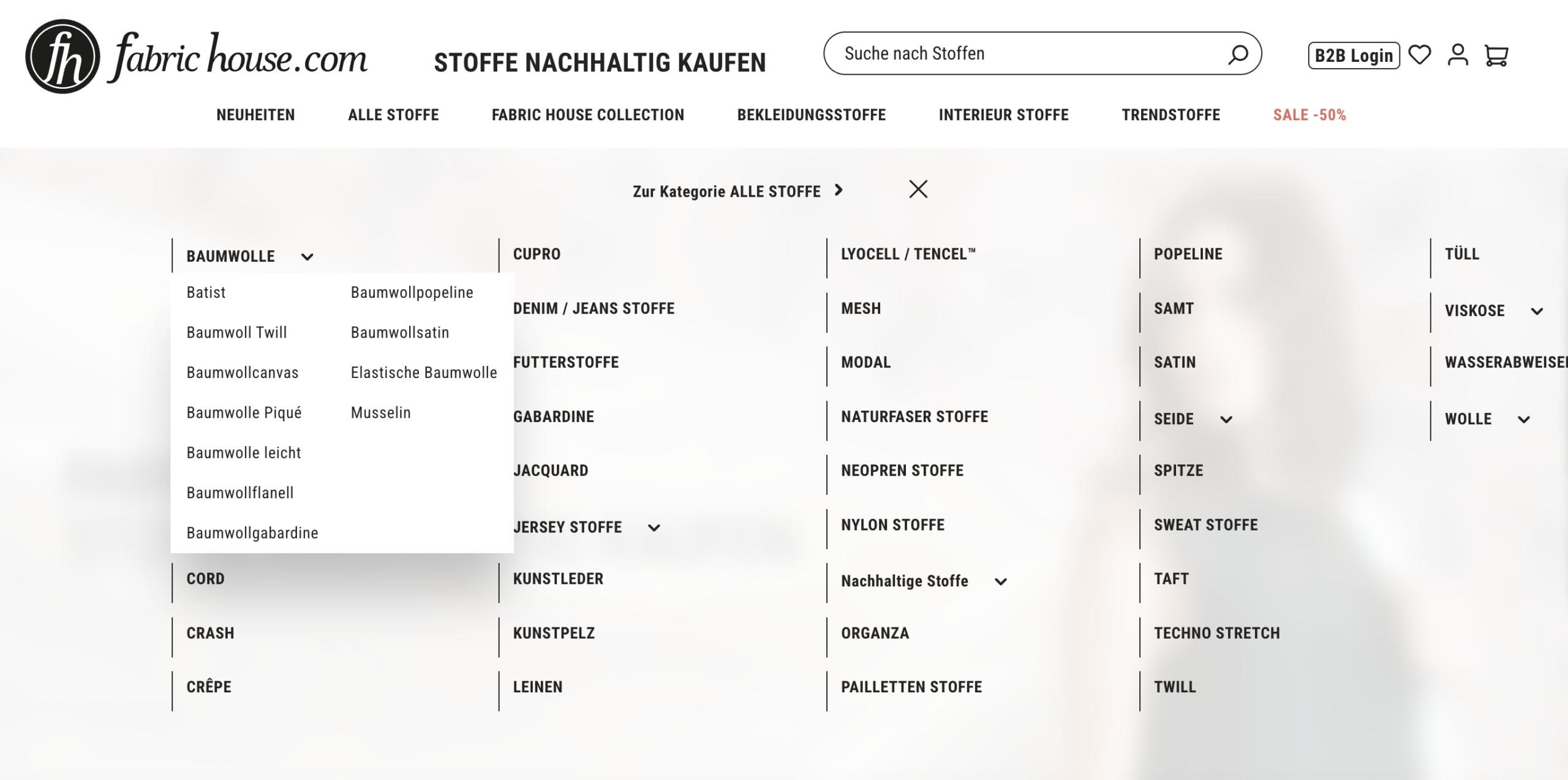Open the SPITZE category
1568x780 pixels.
[x=1178, y=471]
